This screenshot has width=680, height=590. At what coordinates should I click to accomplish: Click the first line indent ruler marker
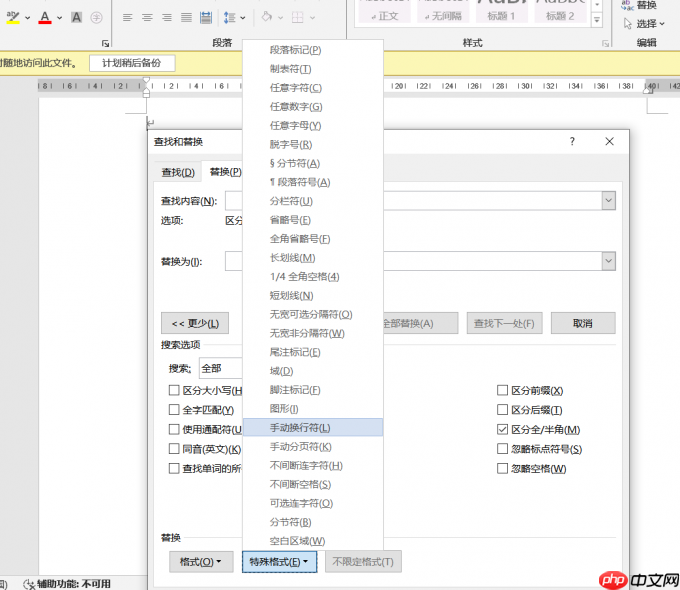pos(147,81)
